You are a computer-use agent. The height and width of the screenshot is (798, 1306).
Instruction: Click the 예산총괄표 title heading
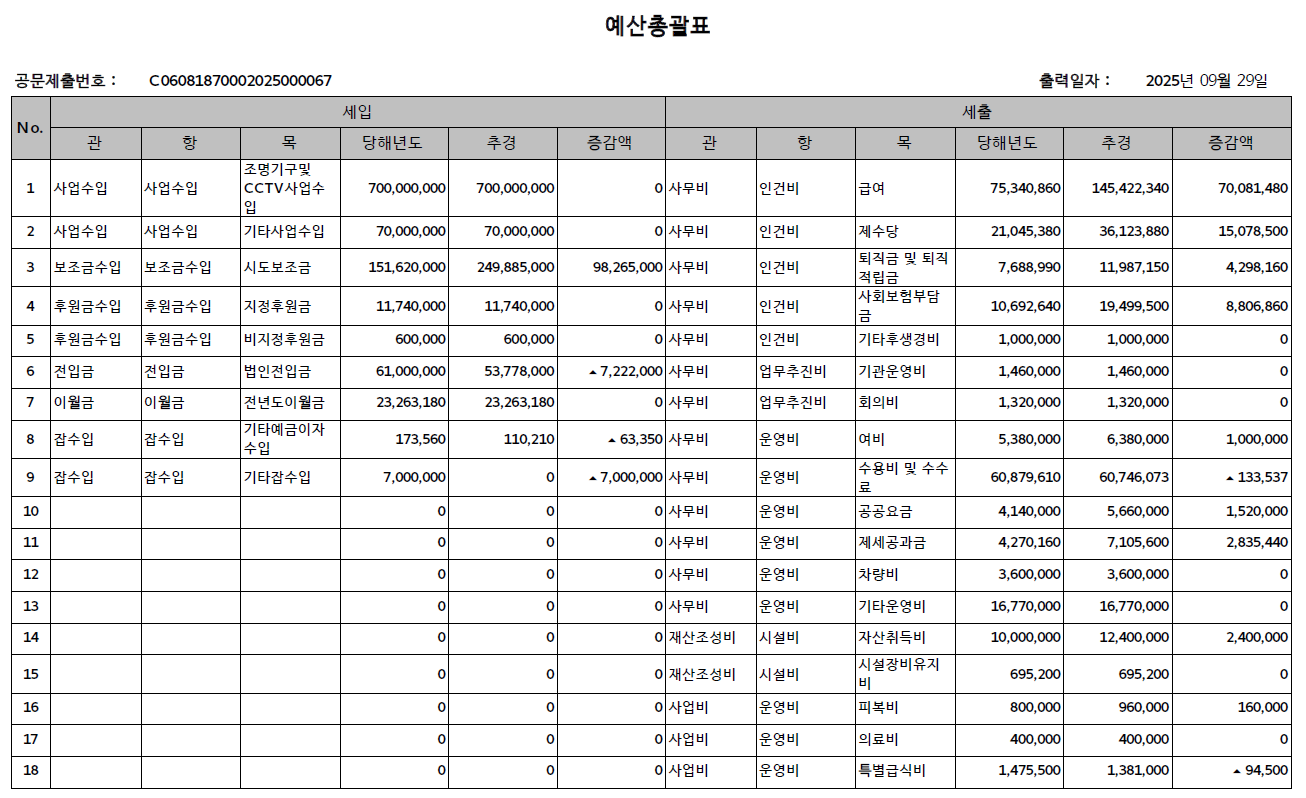[x=657, y=26]
